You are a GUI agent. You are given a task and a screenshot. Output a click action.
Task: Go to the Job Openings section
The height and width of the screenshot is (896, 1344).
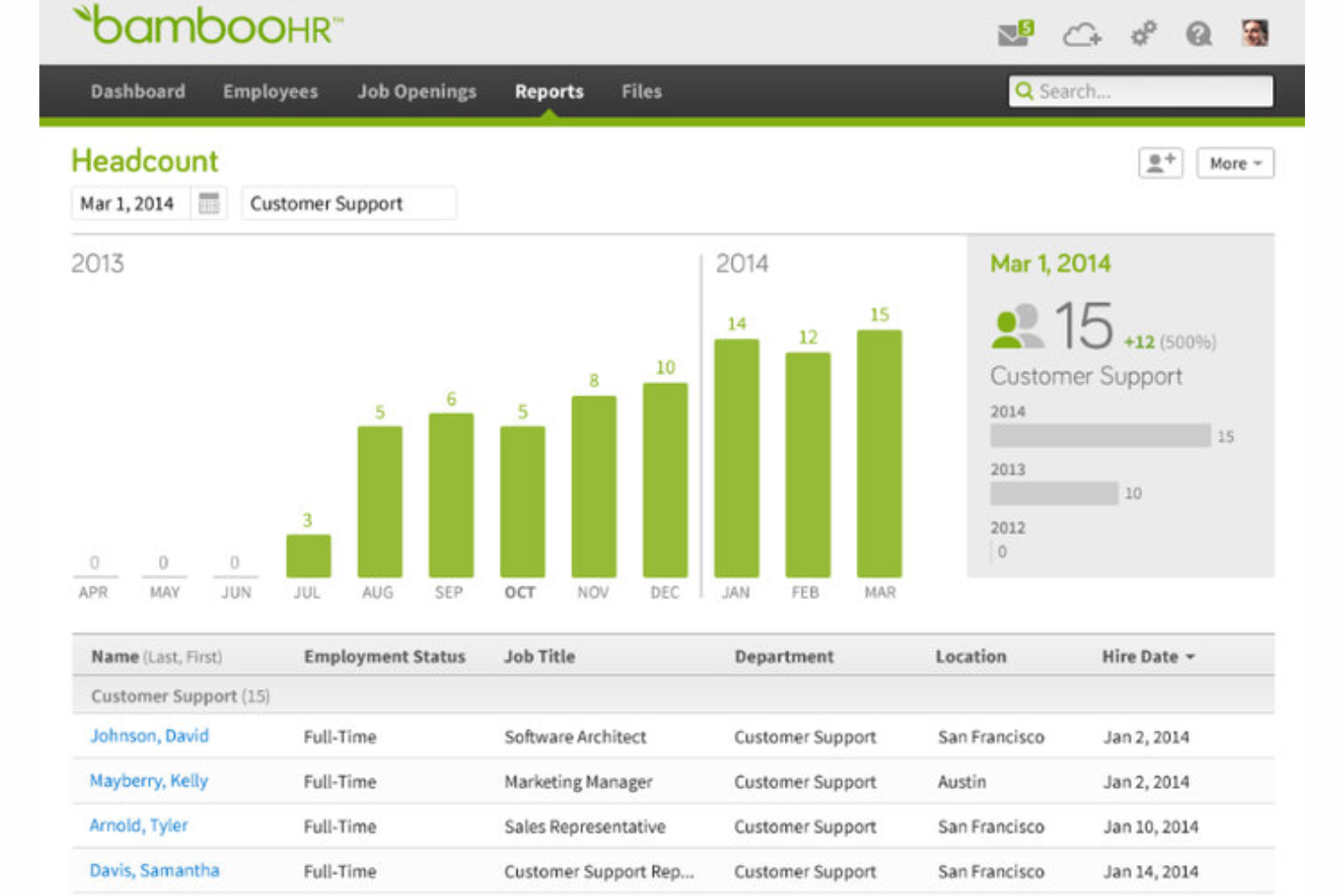417,91
